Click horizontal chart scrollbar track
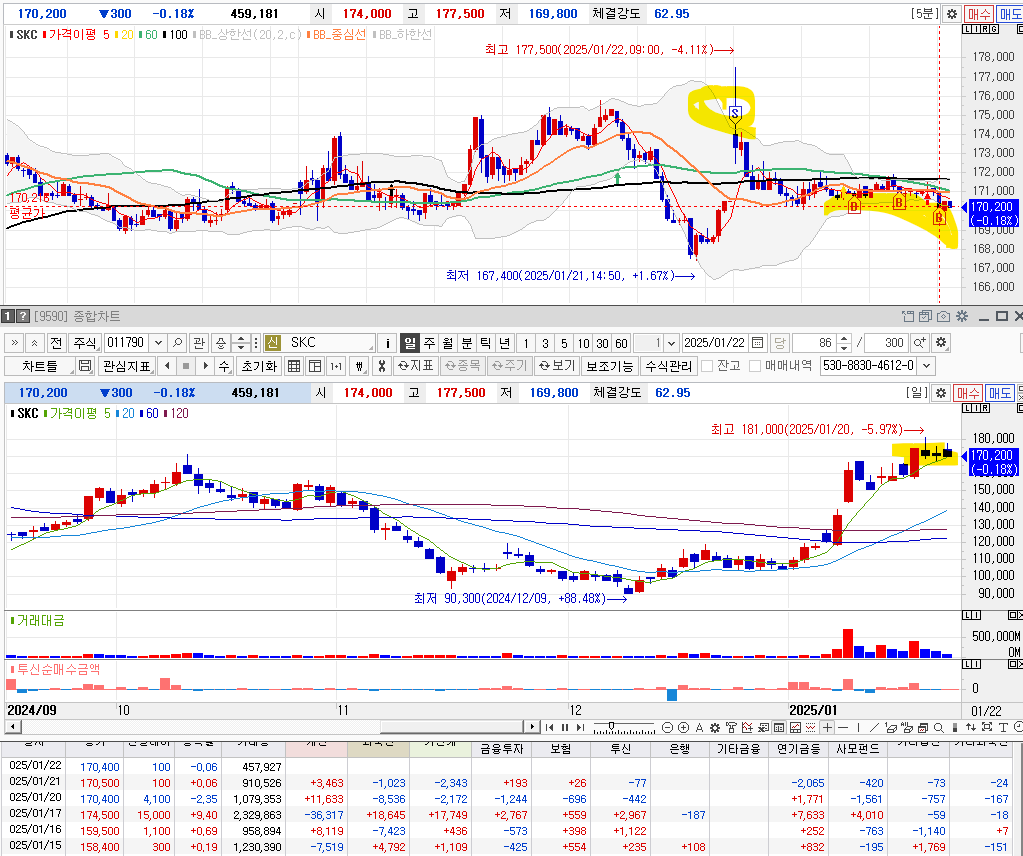 [x=271, y=727]
